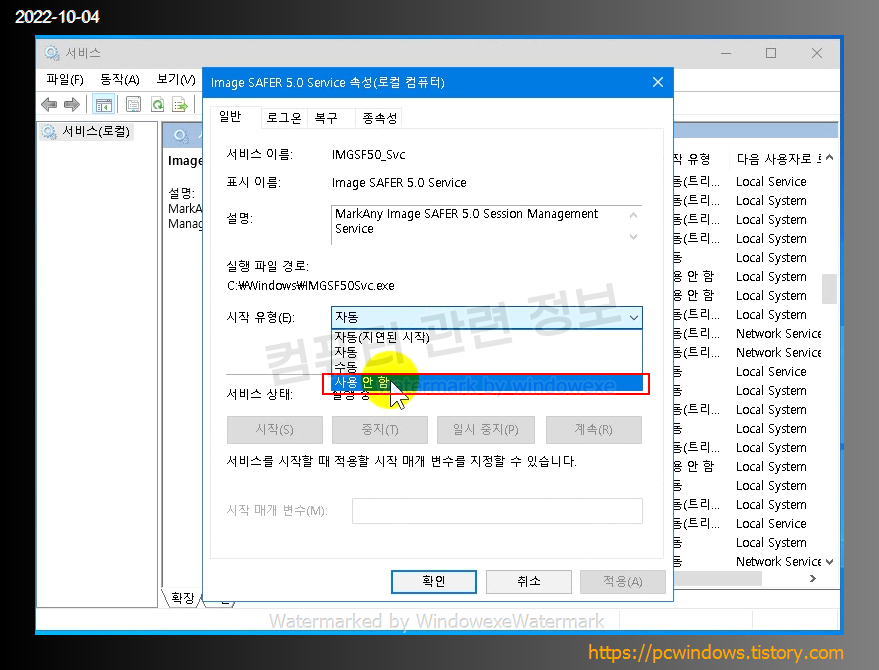Select the first Local Service row
Viewport: 879px width, 670px height.
(x=771, y=182)
